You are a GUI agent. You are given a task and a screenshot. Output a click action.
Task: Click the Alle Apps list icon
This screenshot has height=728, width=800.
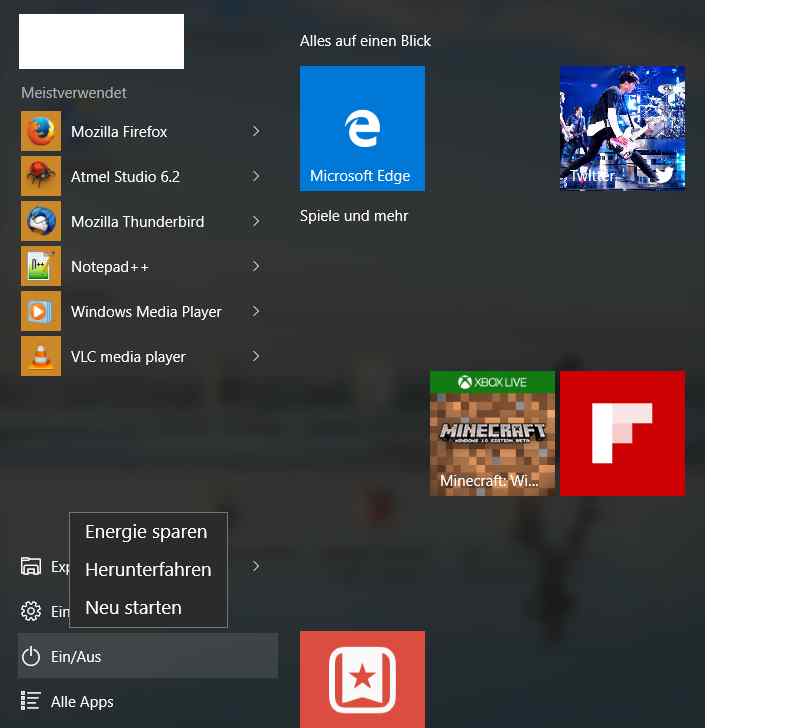click(x=31, y=701)
